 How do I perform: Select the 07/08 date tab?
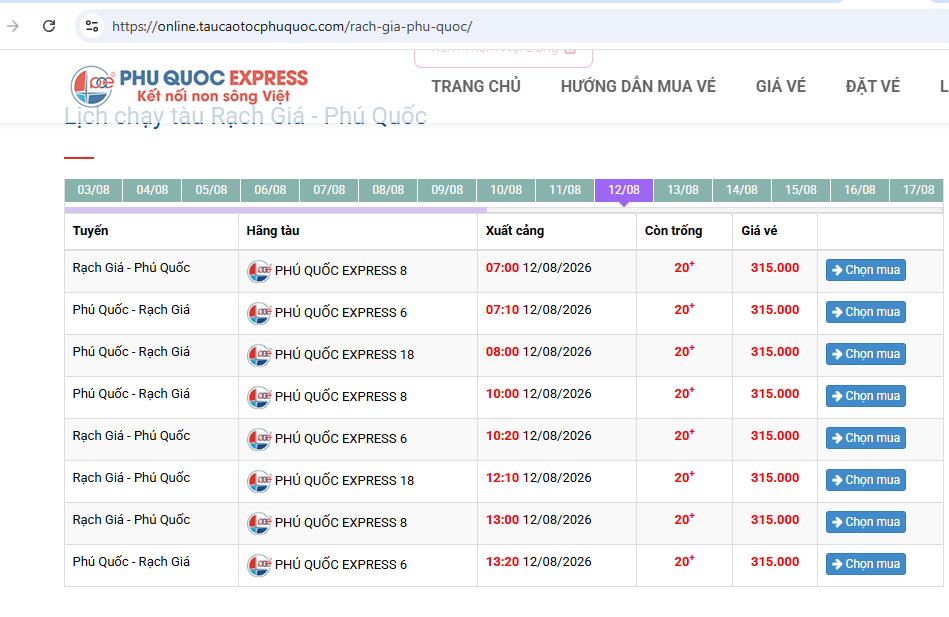click(x=329, y=190)
